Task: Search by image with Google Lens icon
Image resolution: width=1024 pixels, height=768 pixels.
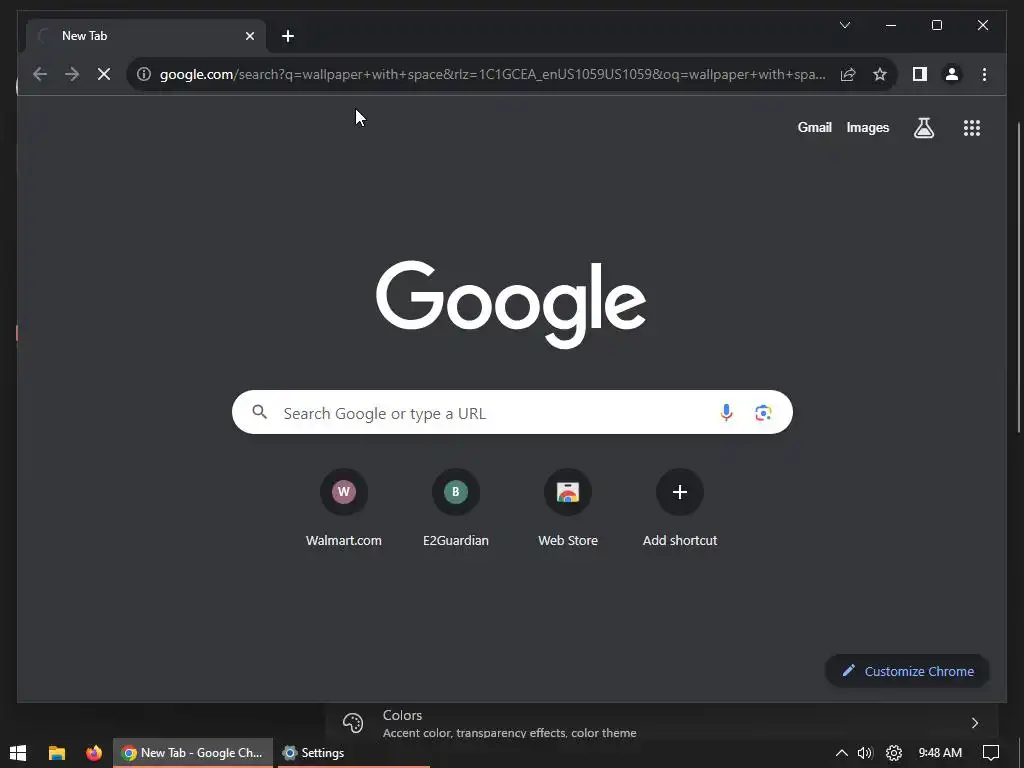Action: [x=763, y=413]
